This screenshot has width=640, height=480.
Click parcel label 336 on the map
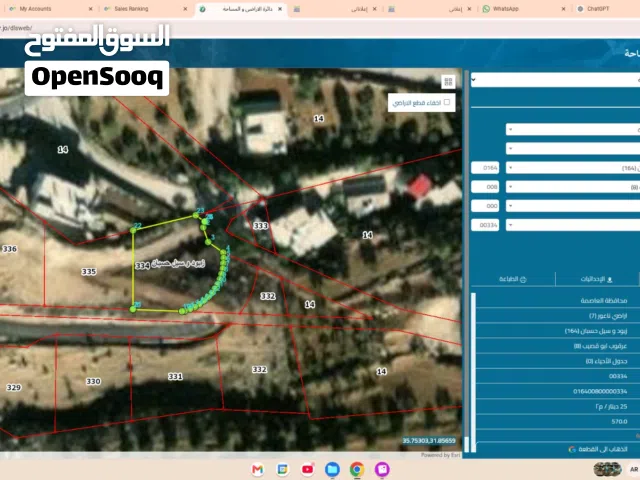click(9, 249)
